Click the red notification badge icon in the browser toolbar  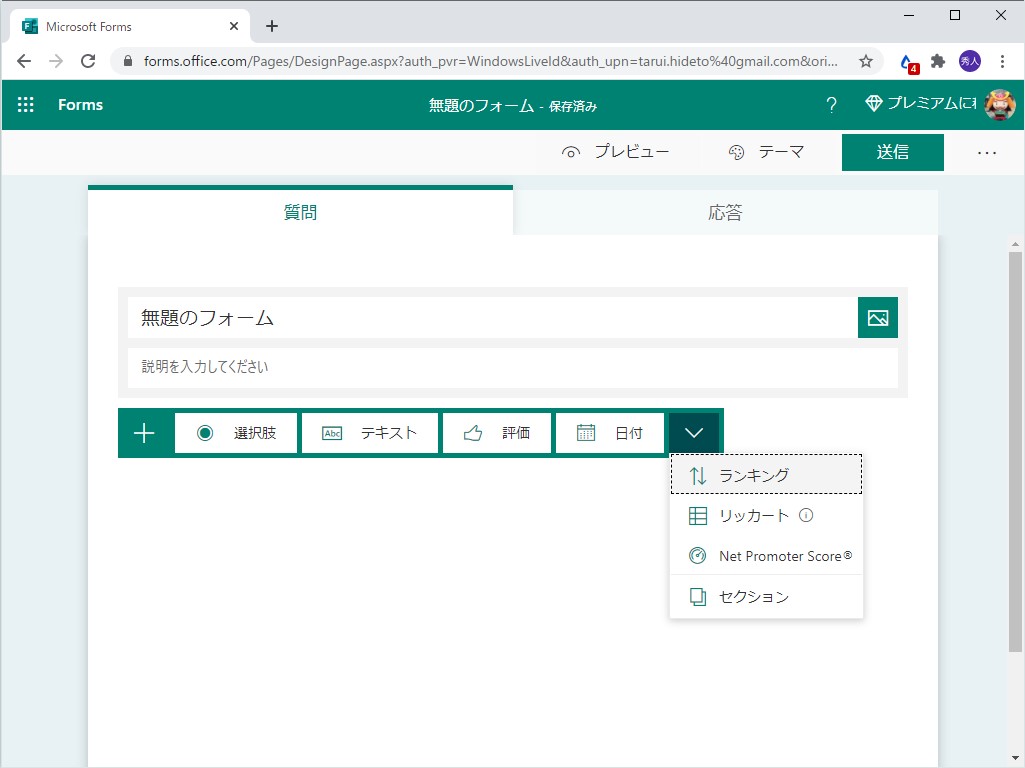tap(908, 61)
